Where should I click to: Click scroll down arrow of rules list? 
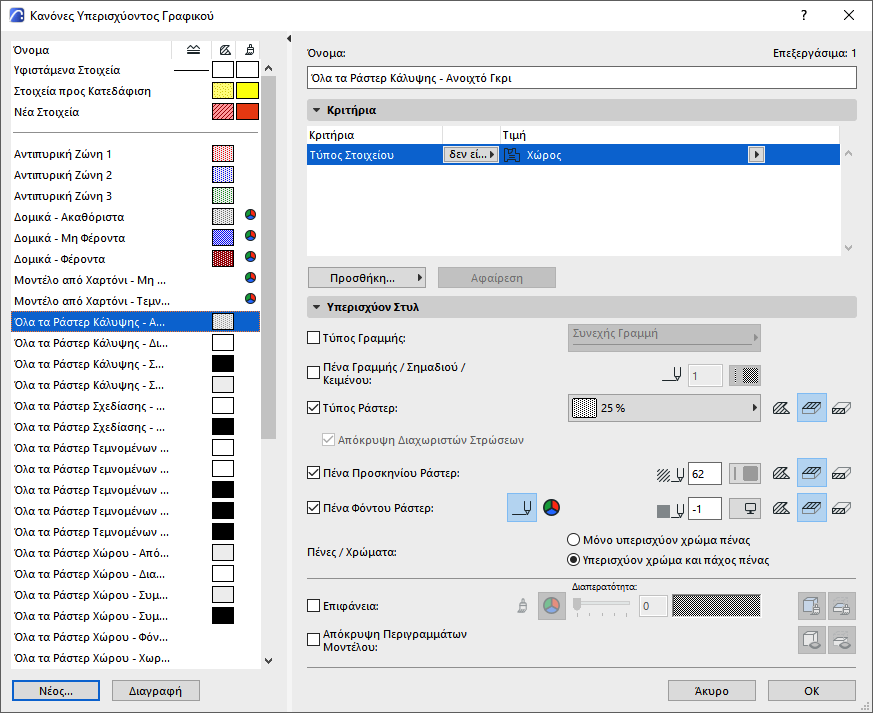click(268, 661)
